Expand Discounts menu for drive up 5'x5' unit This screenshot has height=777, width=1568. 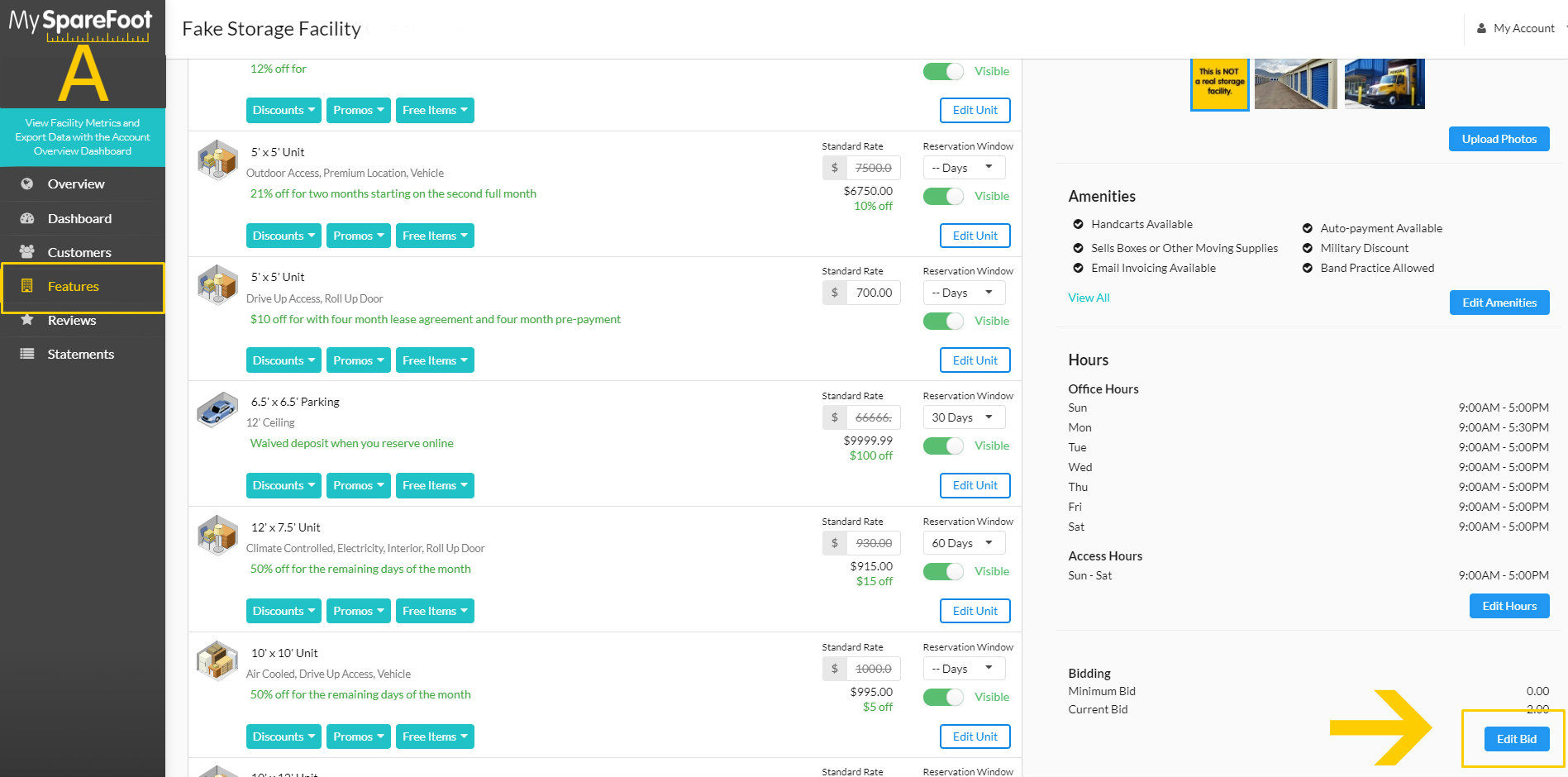[284, 360]
